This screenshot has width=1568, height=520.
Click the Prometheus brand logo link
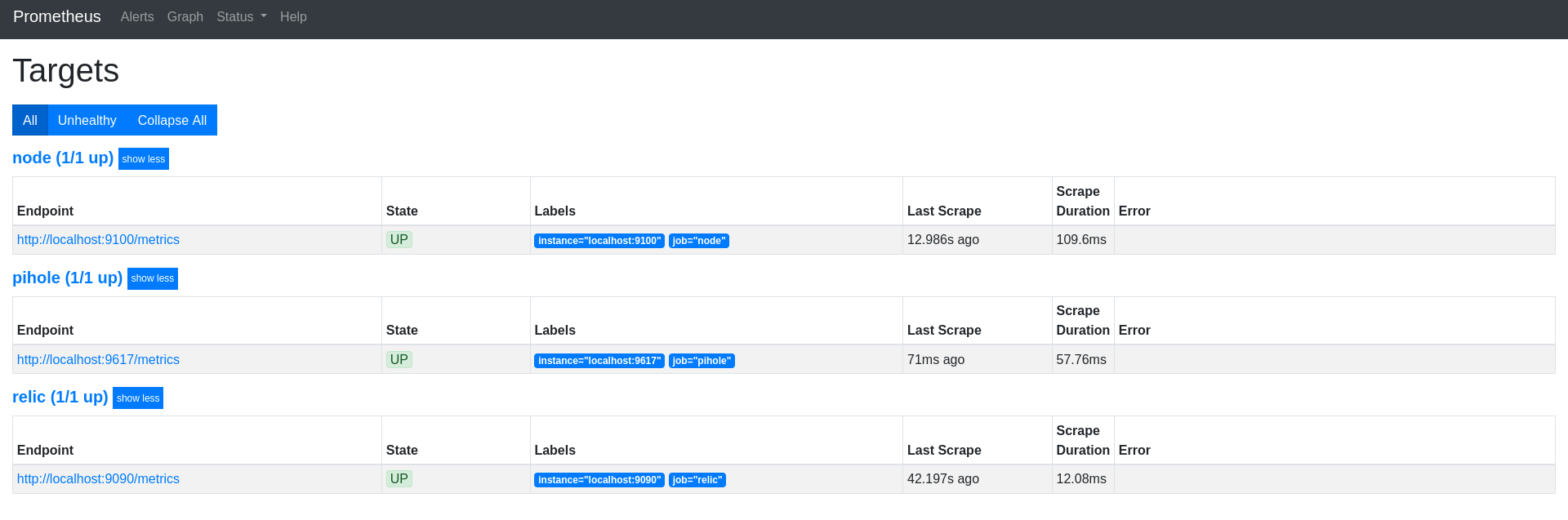(x=57, y=16)
